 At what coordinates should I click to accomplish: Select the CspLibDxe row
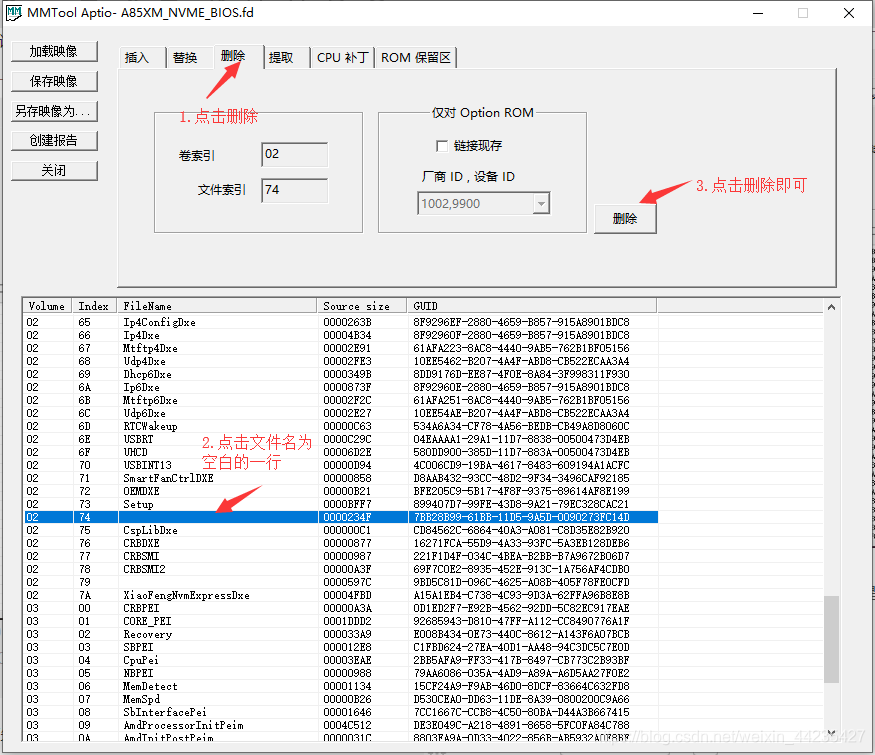[x=341, y=531]
